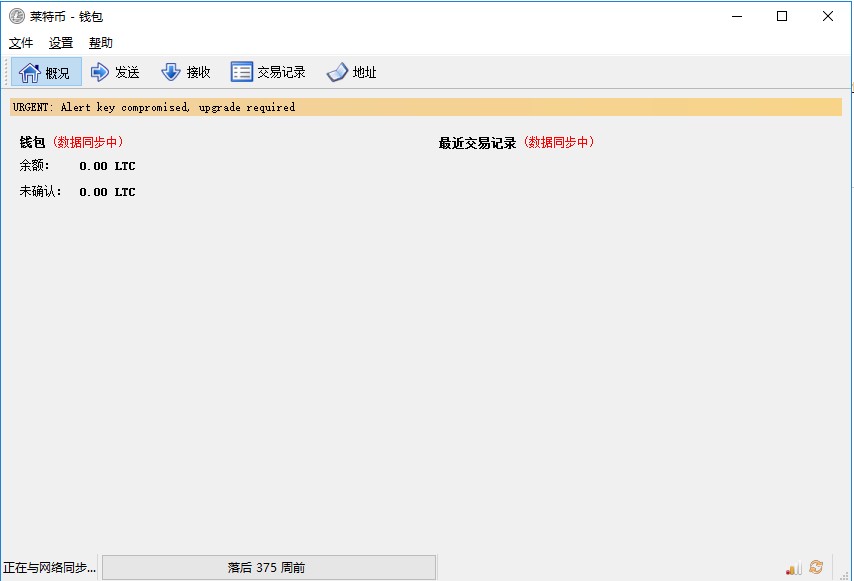854x581 pixels.
Task: Maximize the 莱特币 wallet window
Action: coord(782,16)
